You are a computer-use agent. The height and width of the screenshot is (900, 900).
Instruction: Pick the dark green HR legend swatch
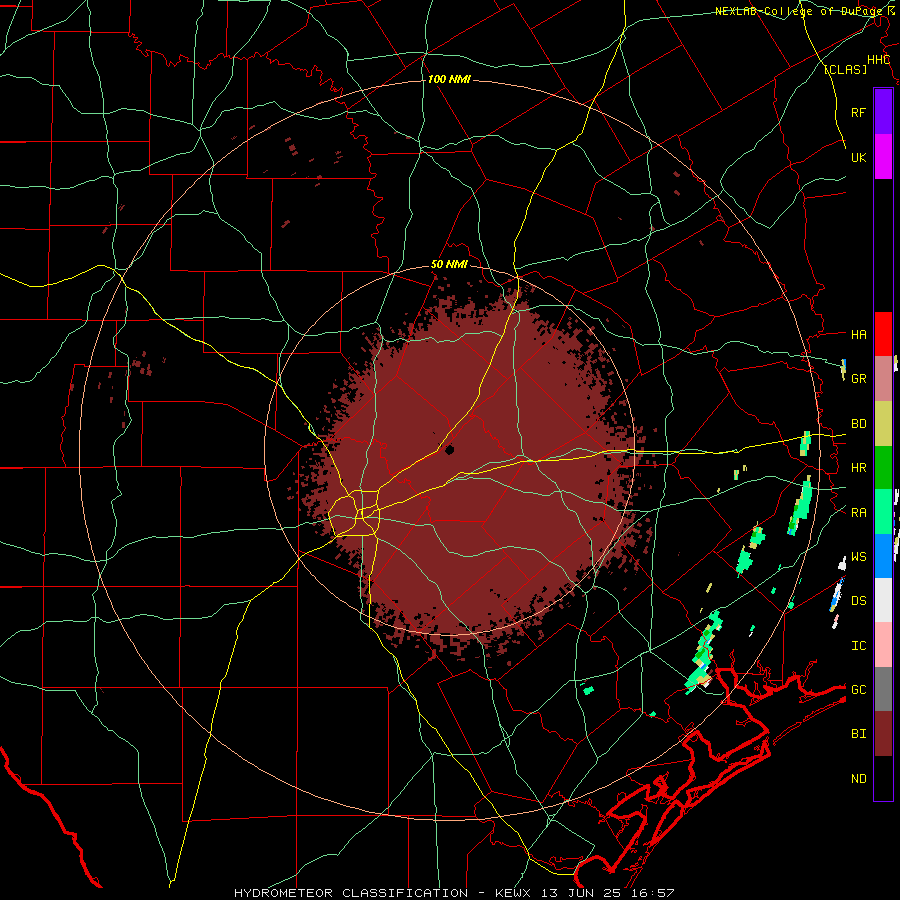pos(883,468)
